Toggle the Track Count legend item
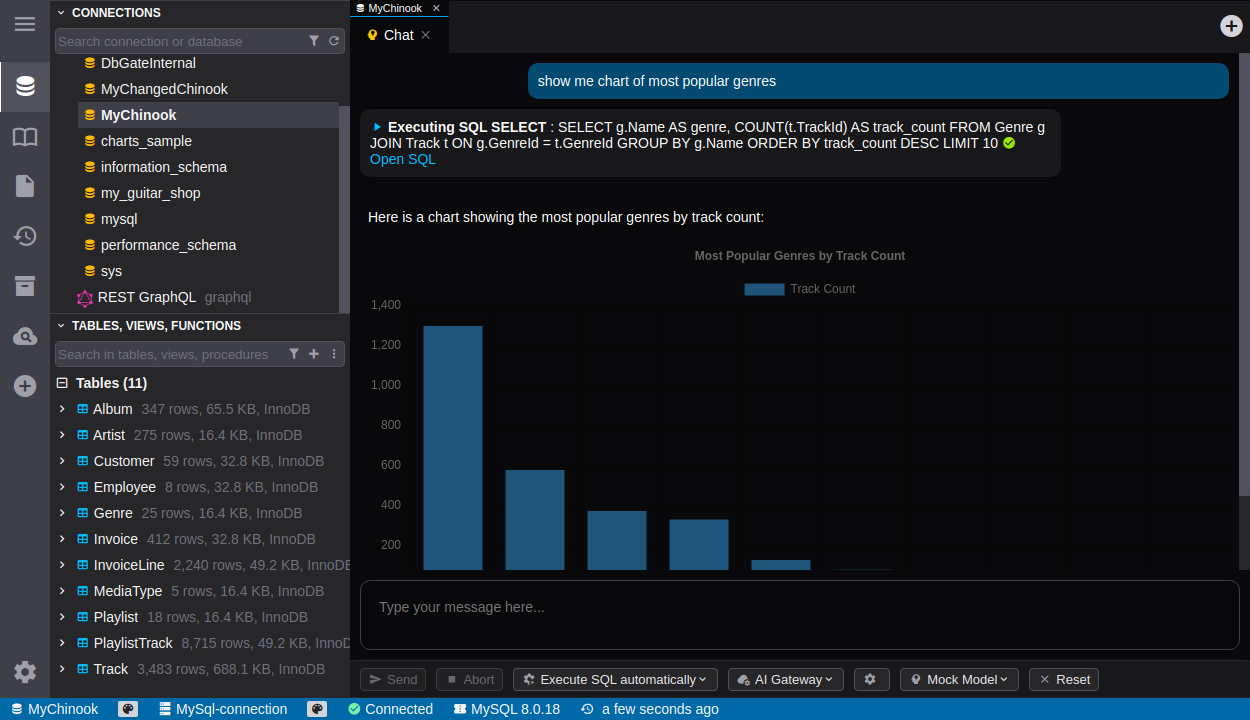Screen dimensions: 1250x720 tap(800, 289)
